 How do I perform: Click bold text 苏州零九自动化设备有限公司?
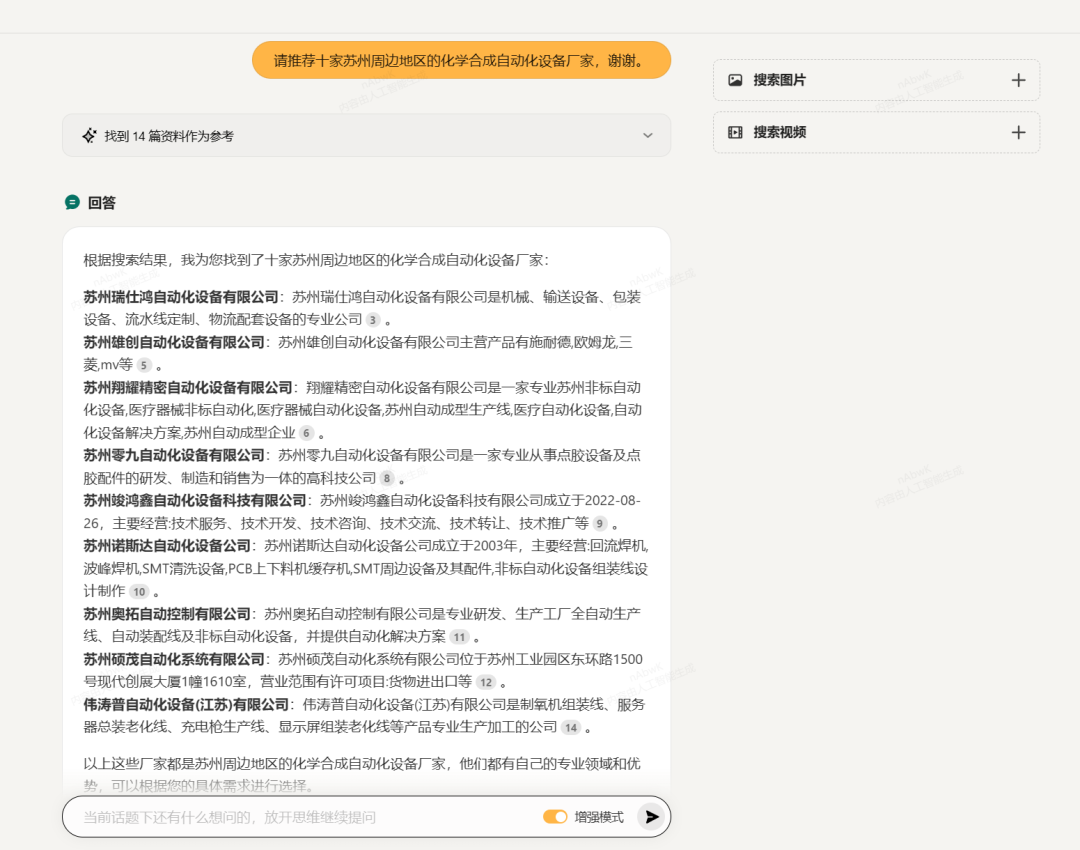[174, 455]
